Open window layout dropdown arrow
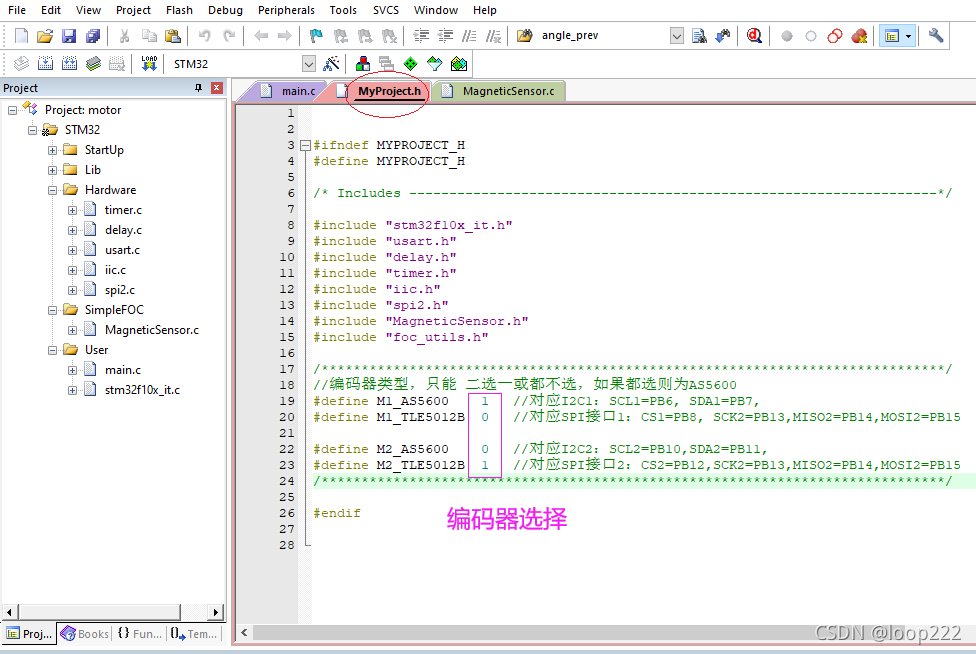The height and width of the screenshot is (654, 976). 909,36
